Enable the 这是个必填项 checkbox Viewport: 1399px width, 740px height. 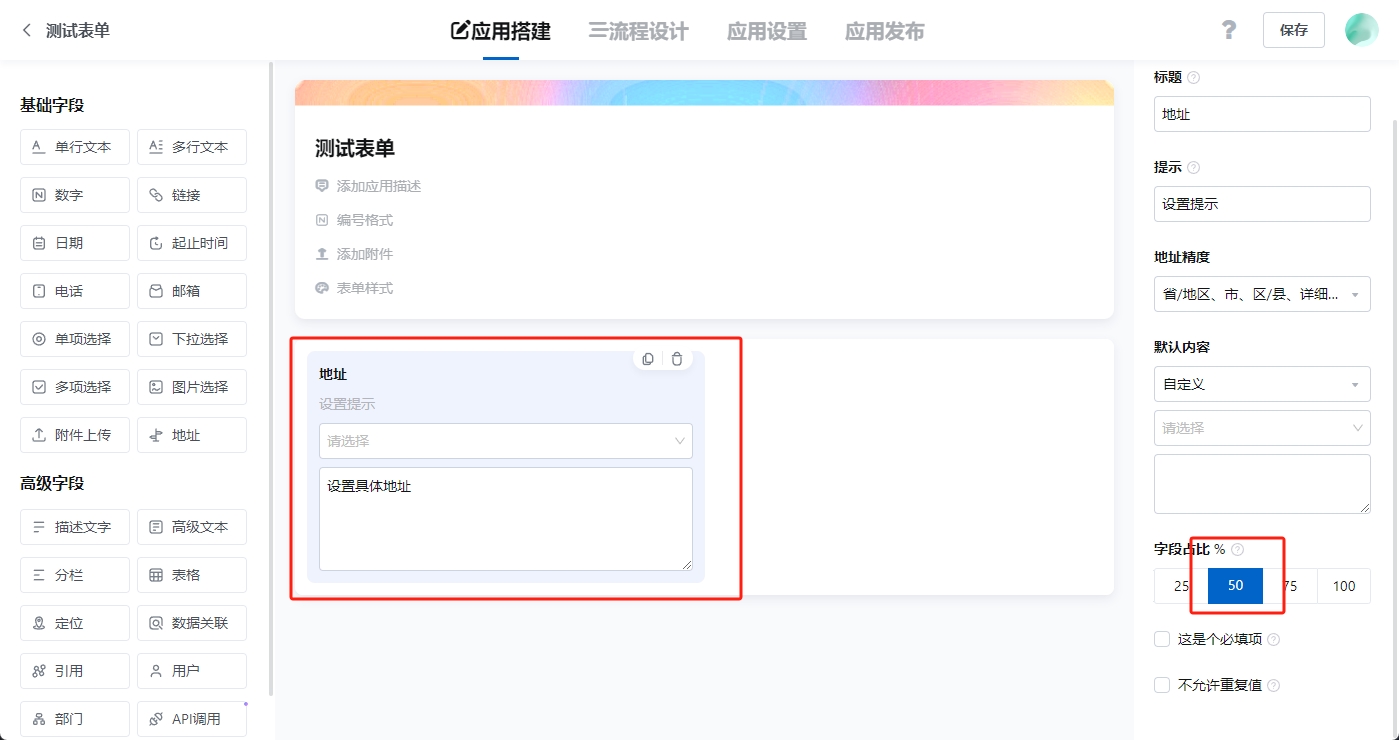[x=1161, y=639]
